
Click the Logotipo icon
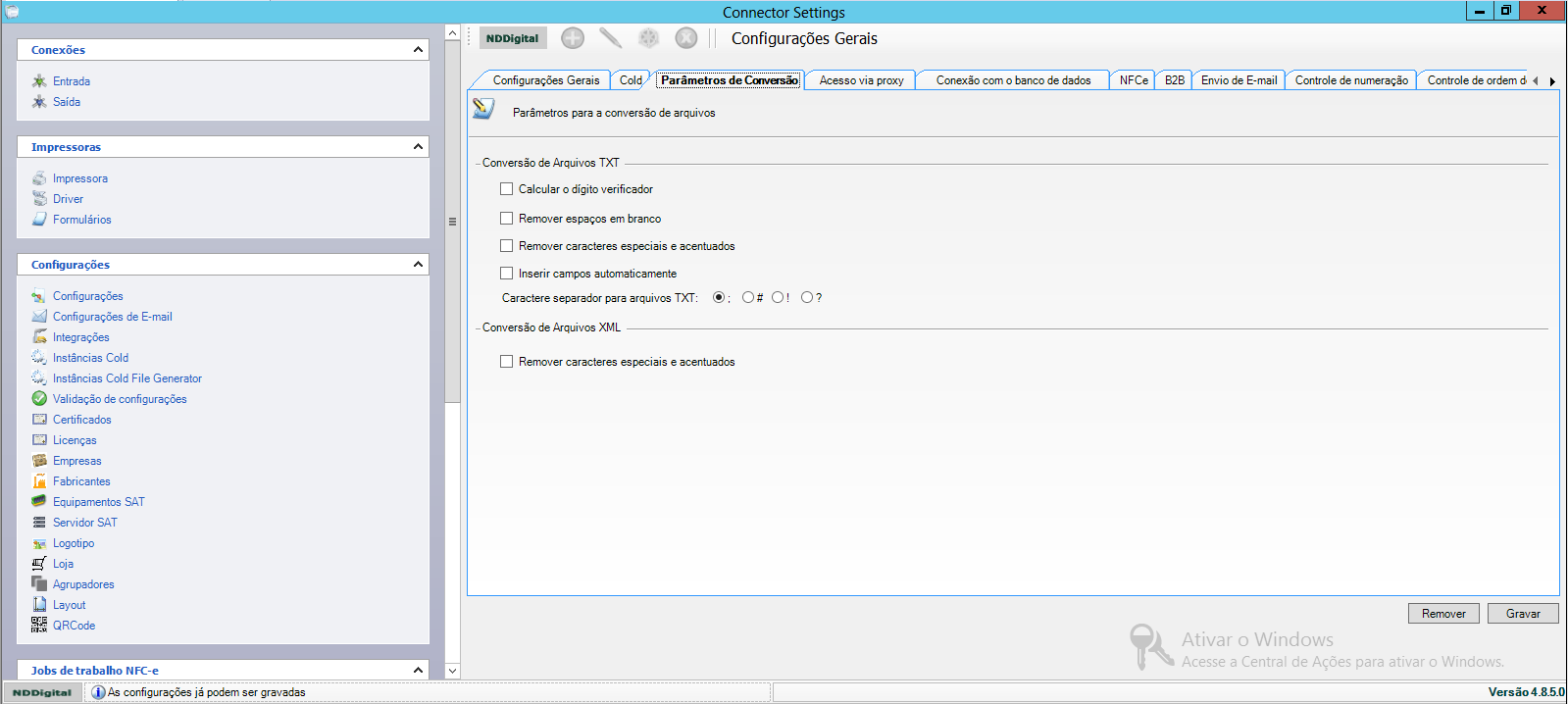pos(39,543)
